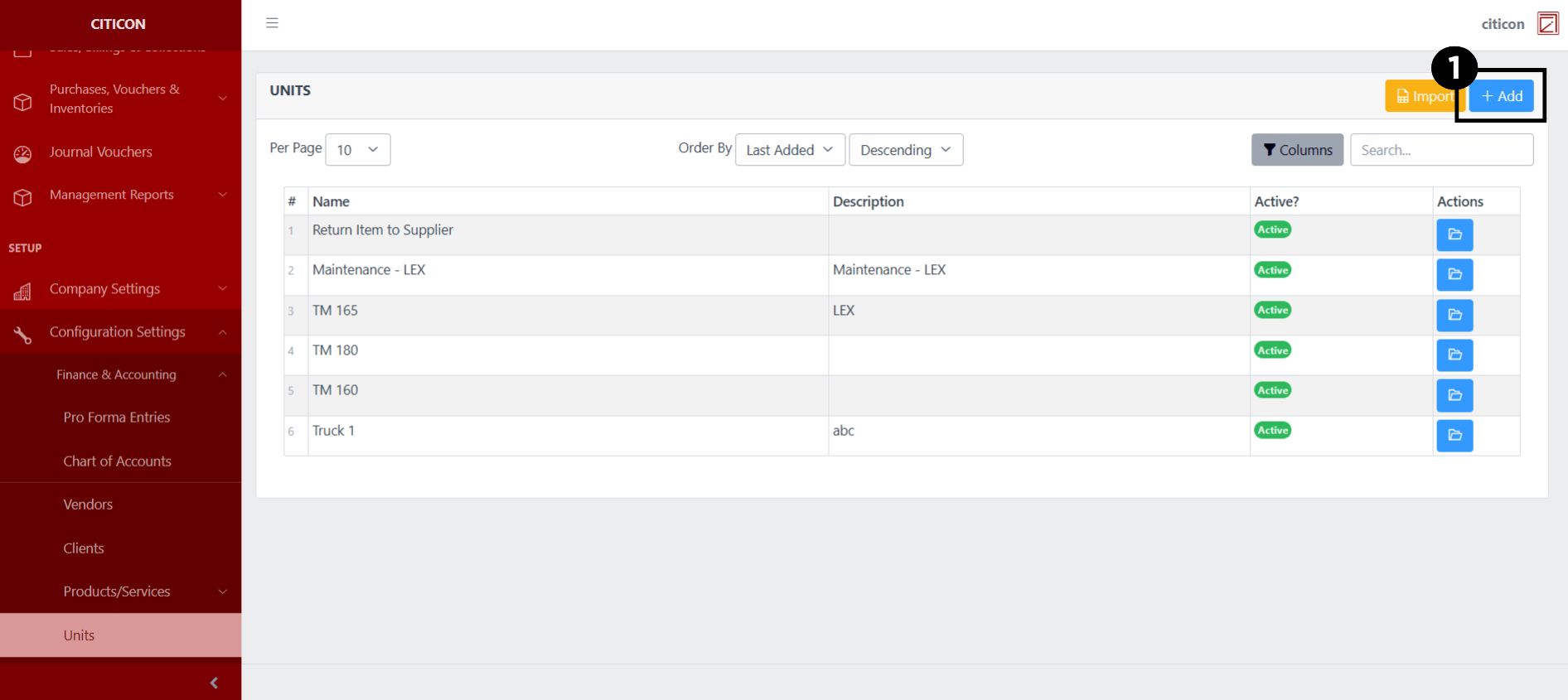Collapse sidebar using bottom left arrow
The image size is (1568, 700).
point(214,683)
